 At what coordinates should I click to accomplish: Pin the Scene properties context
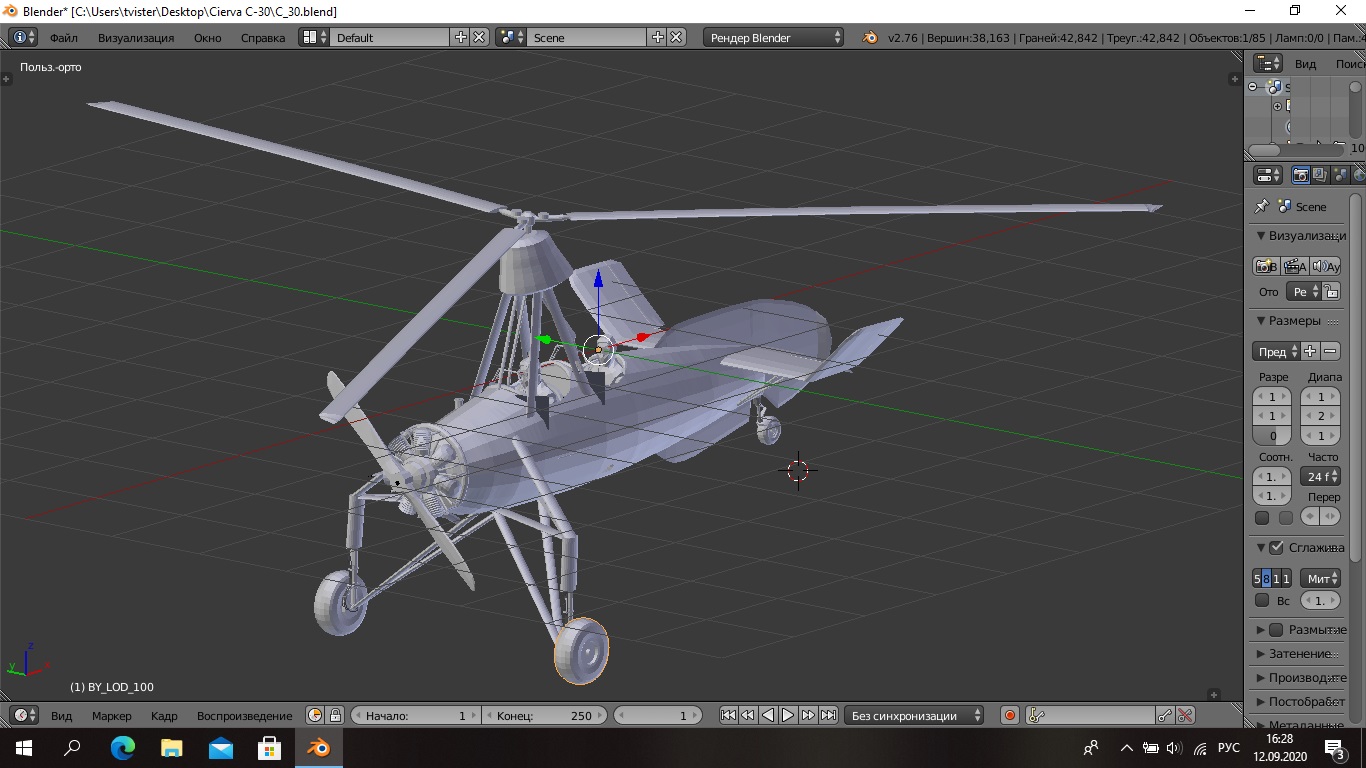click(x=1262, y=206)
